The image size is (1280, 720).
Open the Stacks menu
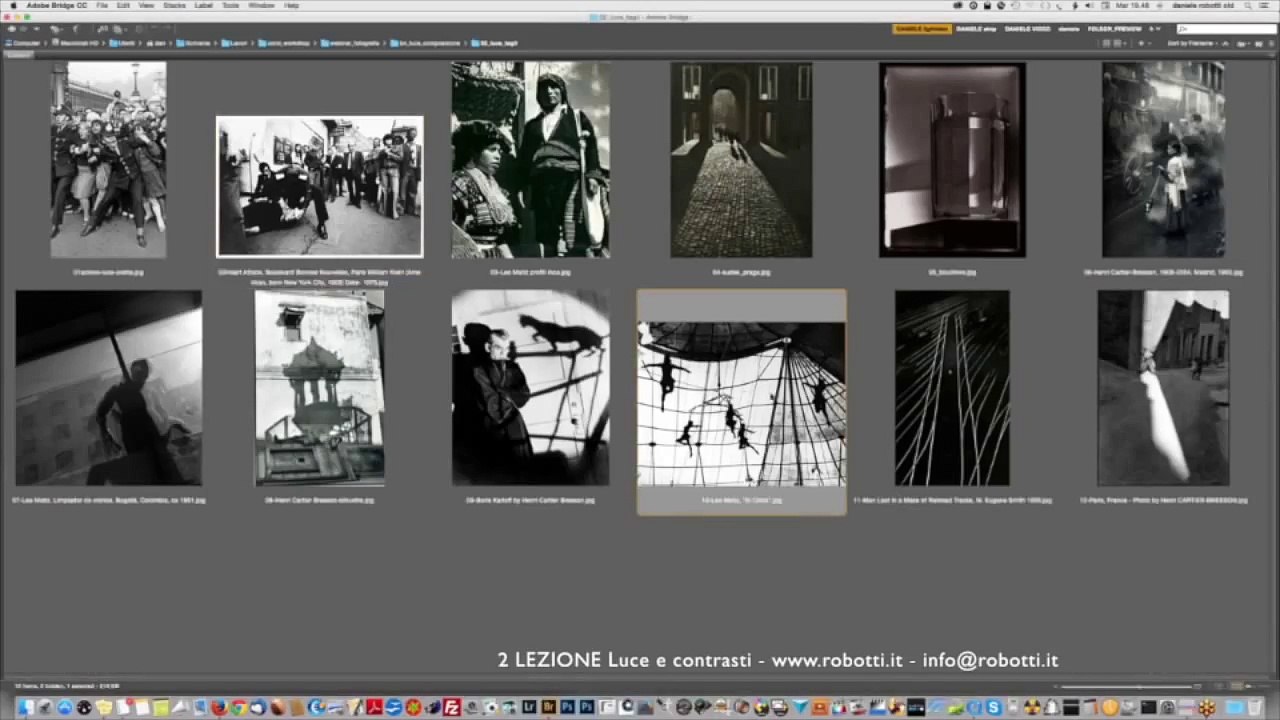click(x=174, y=5)
